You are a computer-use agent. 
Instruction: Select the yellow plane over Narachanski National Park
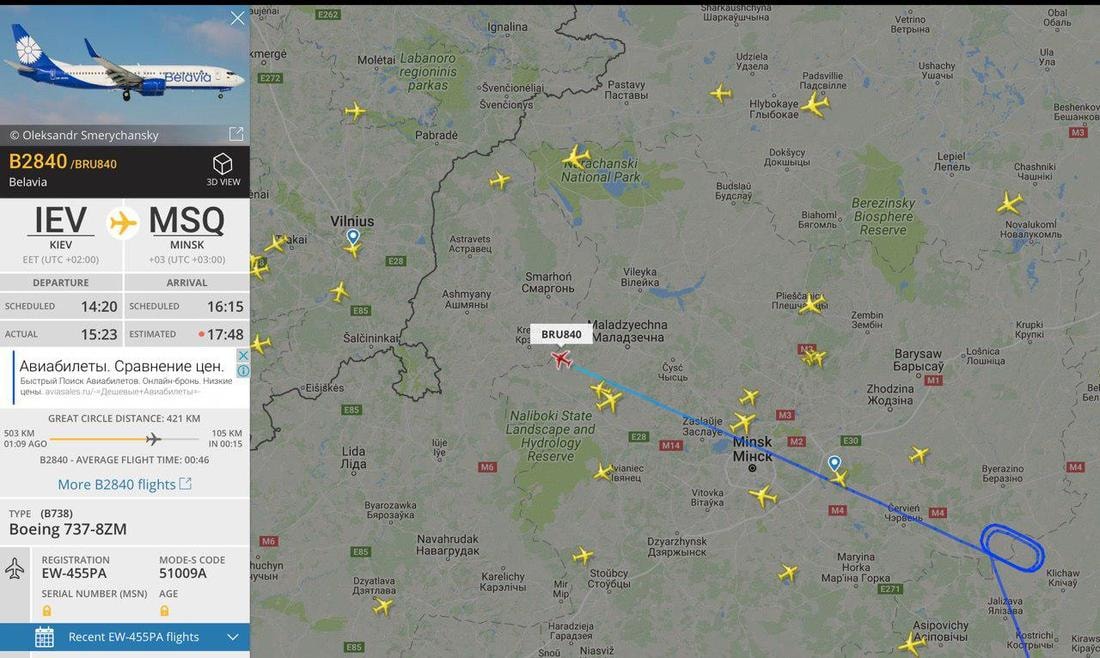click(576, 157)
